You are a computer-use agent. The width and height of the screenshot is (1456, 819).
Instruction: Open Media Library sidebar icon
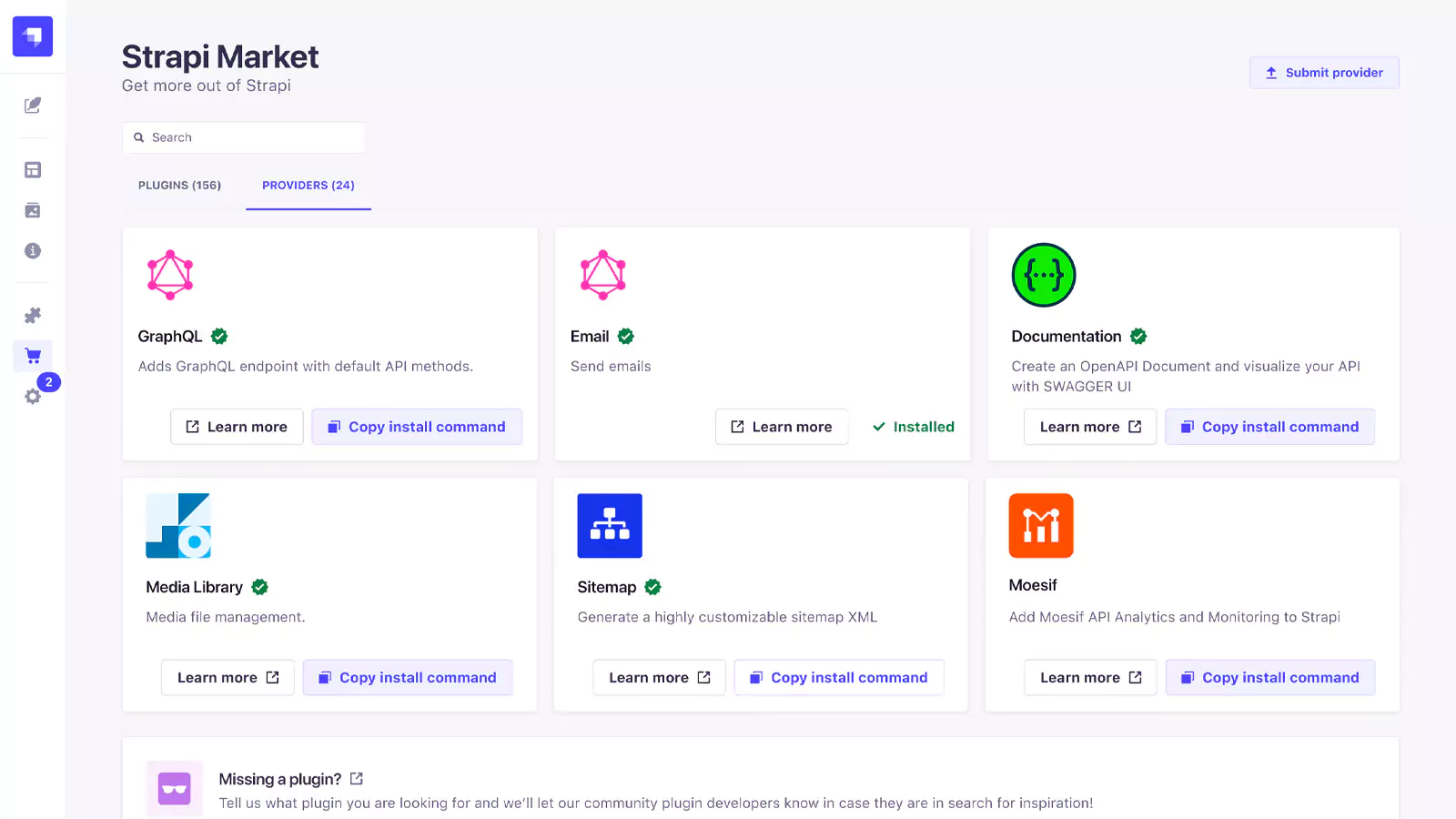(x=33, y=210)
